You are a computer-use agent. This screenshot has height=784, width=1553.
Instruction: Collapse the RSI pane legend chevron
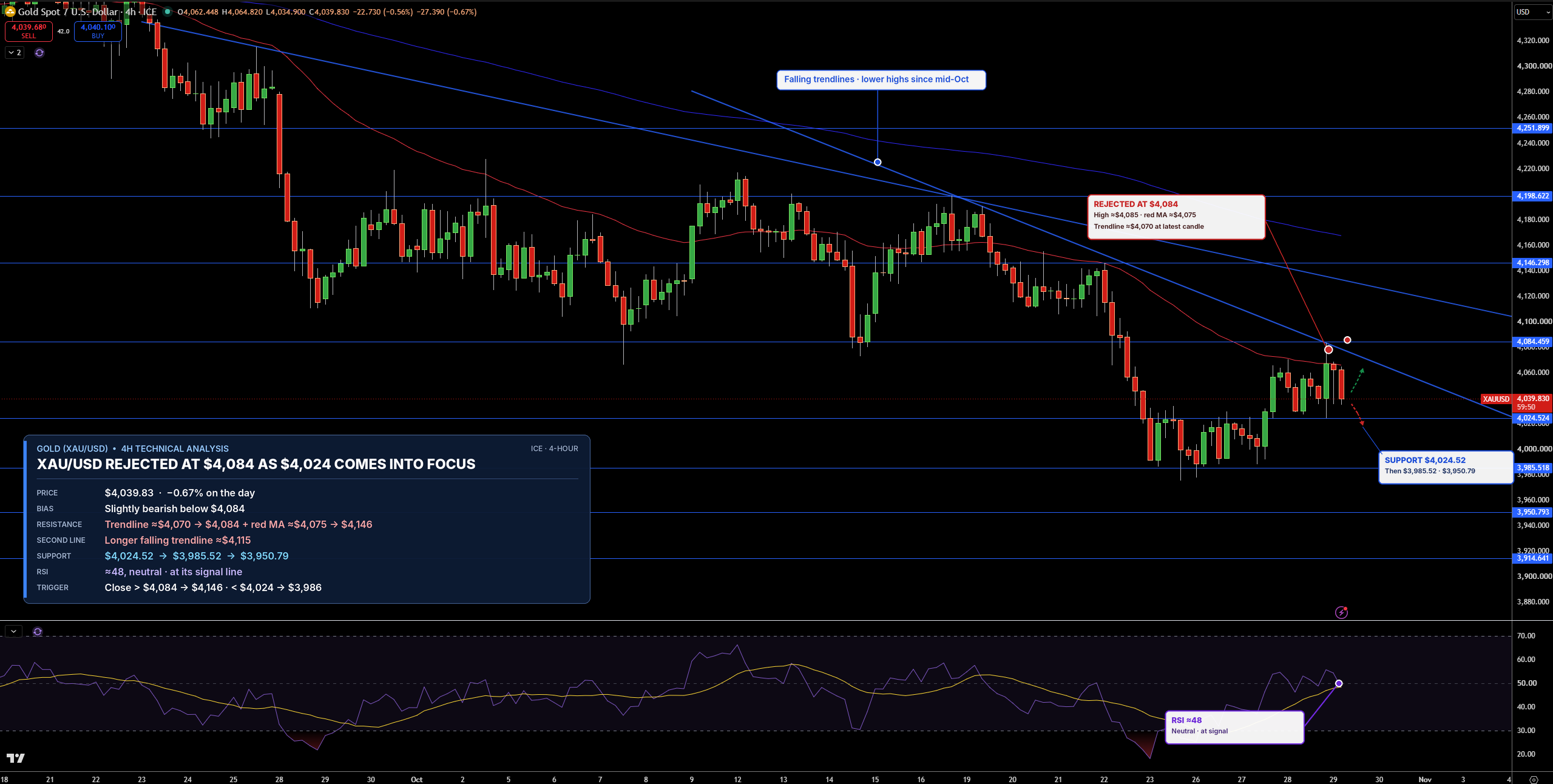[x=13, y=631]
